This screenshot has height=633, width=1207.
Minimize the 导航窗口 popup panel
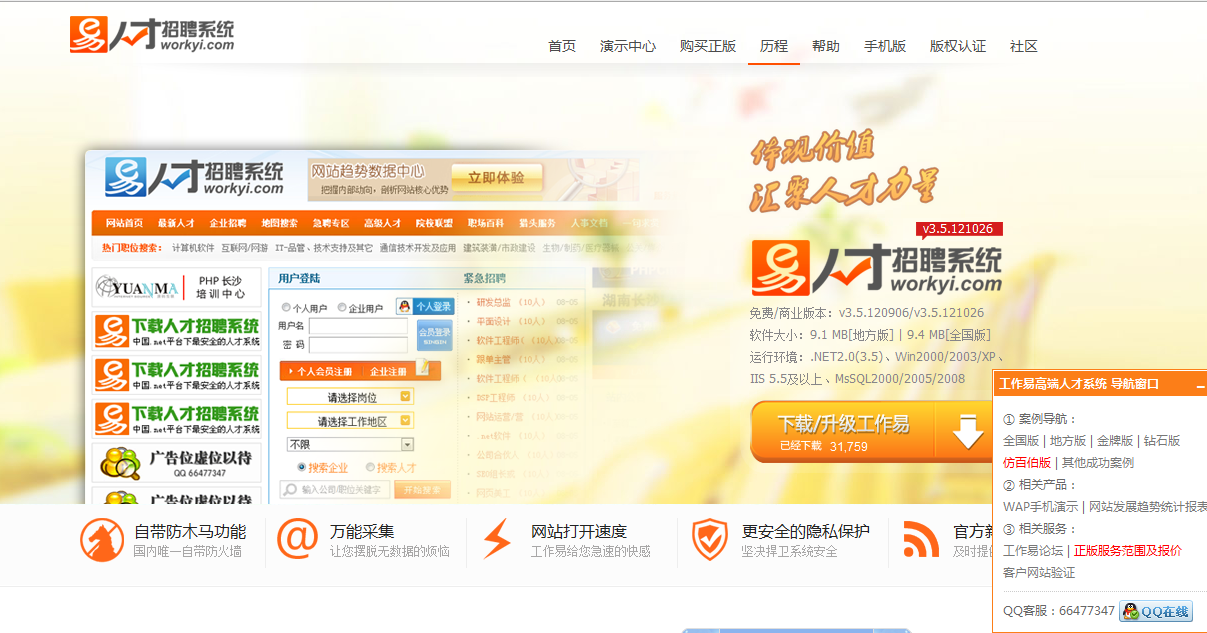click(x=1200, y=385)
